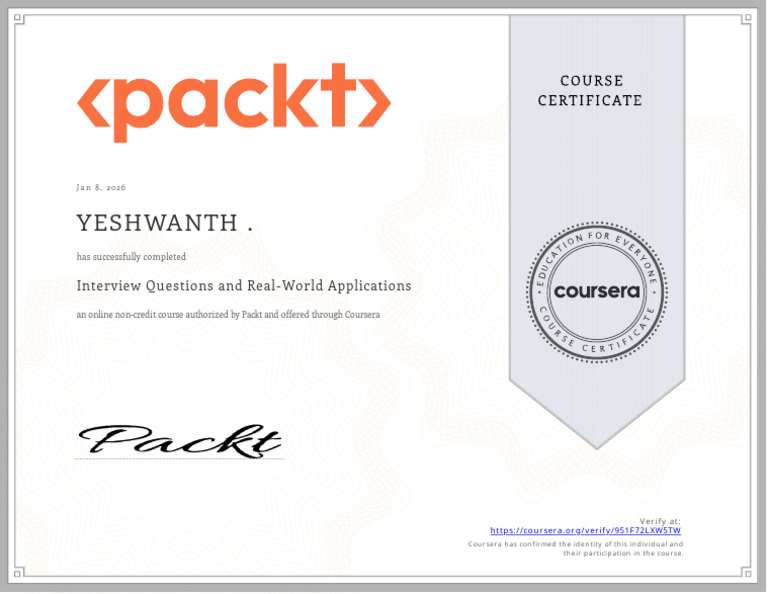Image resolution: width=768 pixels, height=594 pixels.
Task: Open the coursera.org verify link
Action: [x=585, y=530]
